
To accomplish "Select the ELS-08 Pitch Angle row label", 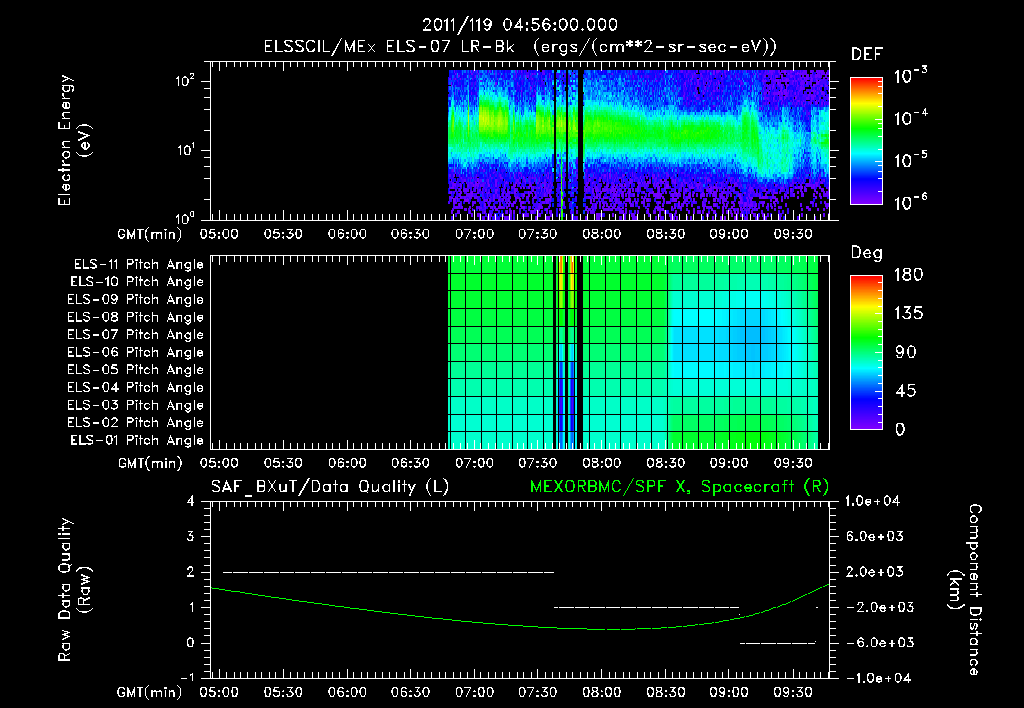I will [136, 317].
